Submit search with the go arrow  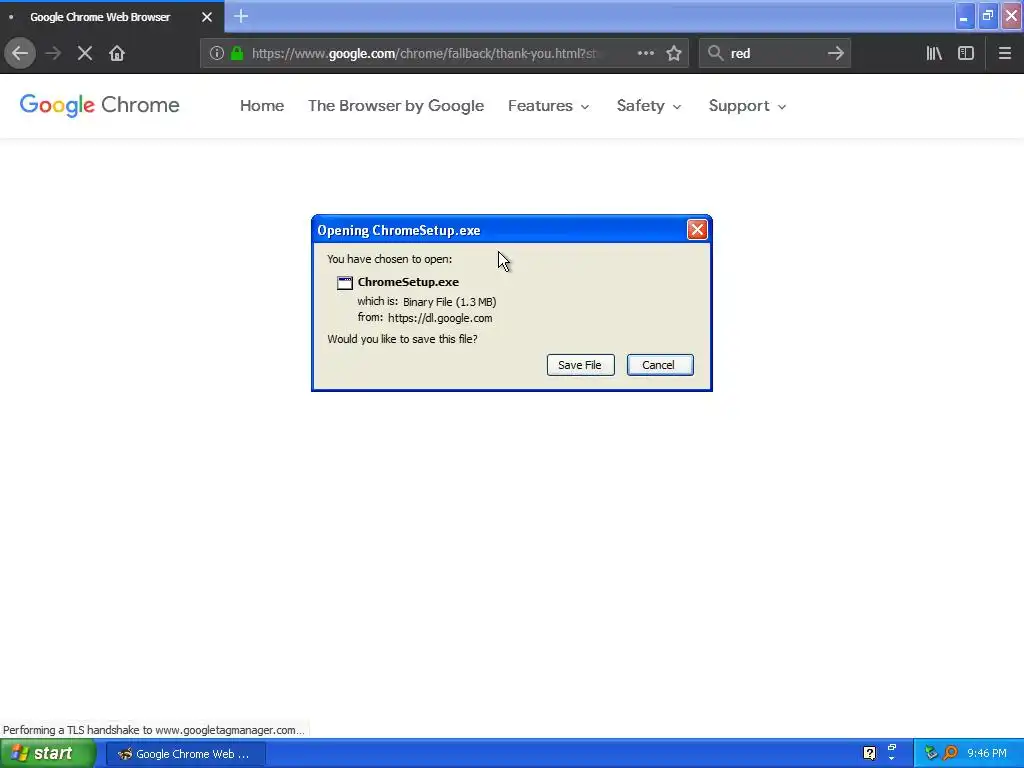pyautogui.click(x=835, y=53)
